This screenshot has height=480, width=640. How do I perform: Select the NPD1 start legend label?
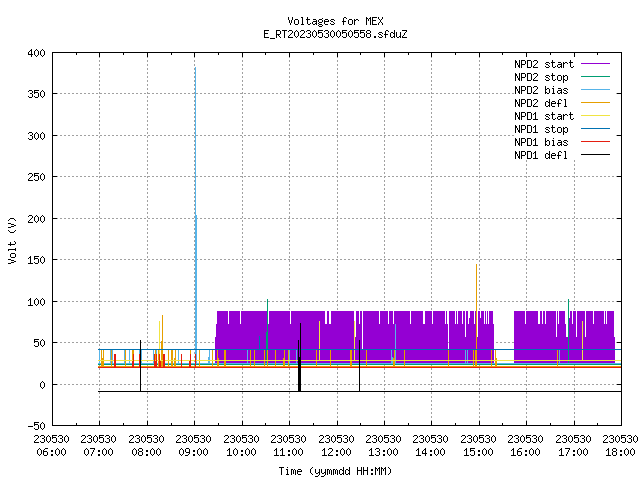[544, 116]
